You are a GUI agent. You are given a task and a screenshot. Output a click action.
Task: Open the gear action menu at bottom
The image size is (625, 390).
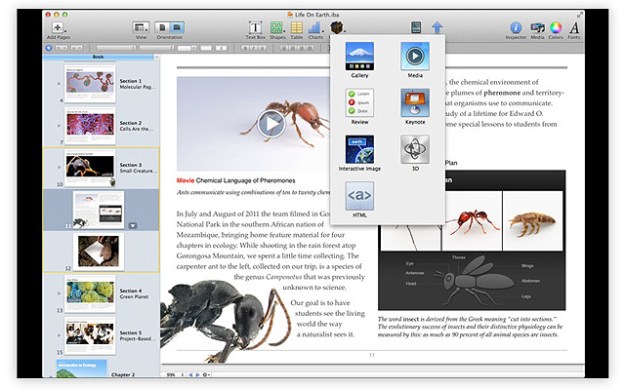tap(206, 375)
